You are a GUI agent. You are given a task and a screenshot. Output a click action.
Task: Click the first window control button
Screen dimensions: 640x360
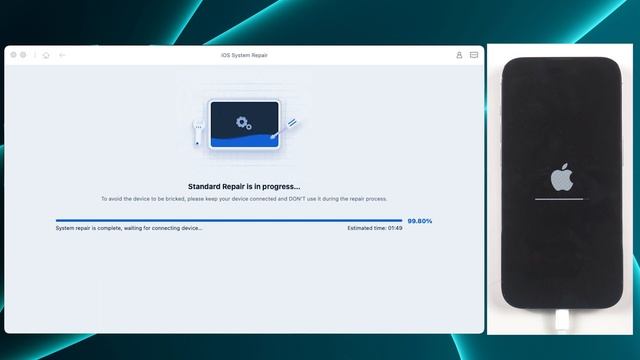click(x=13, y=55)
